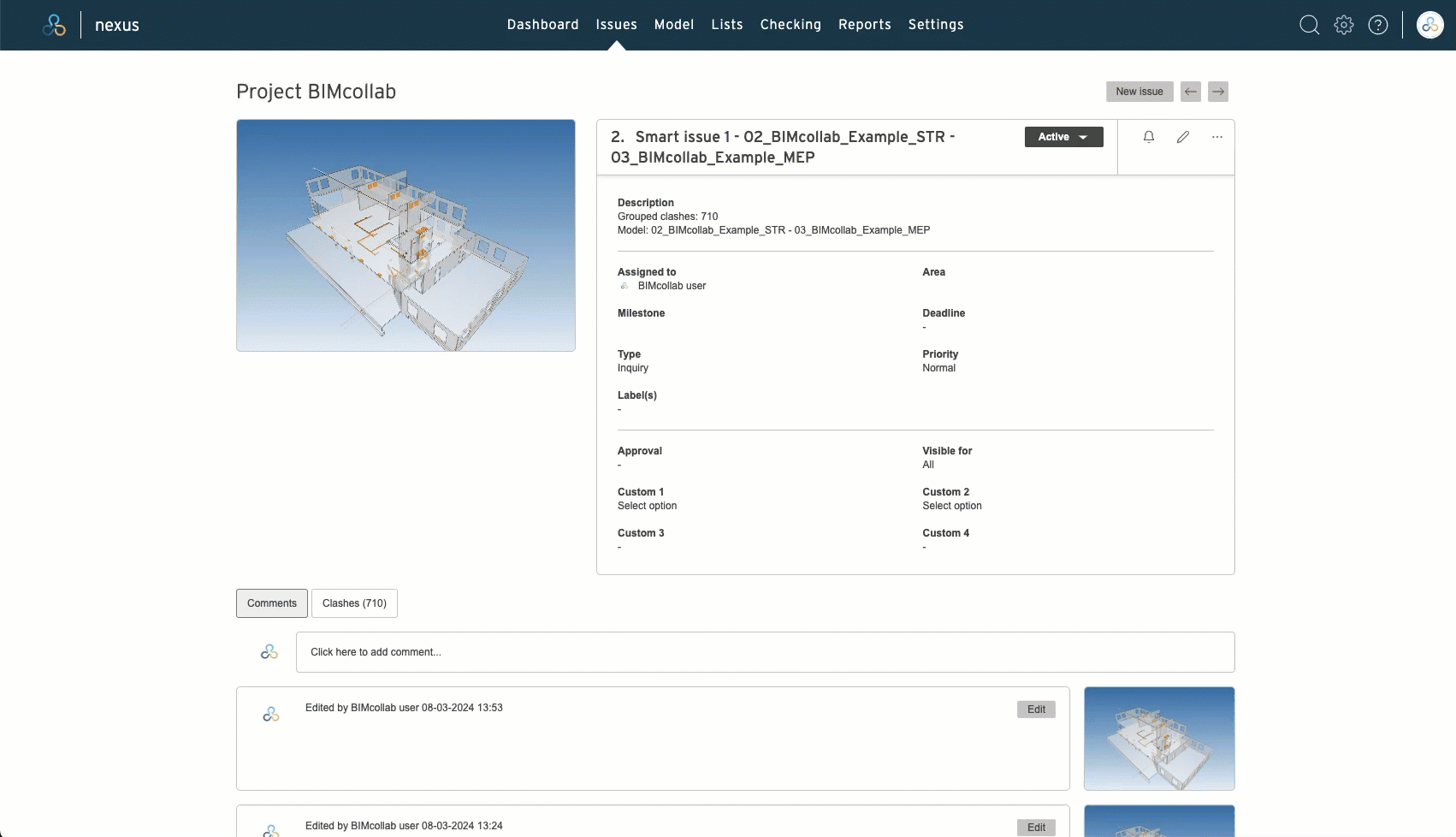Open the Custom 2 Select option field
This screenshot has height=837, width=1456.
click(x=952, y=506)
